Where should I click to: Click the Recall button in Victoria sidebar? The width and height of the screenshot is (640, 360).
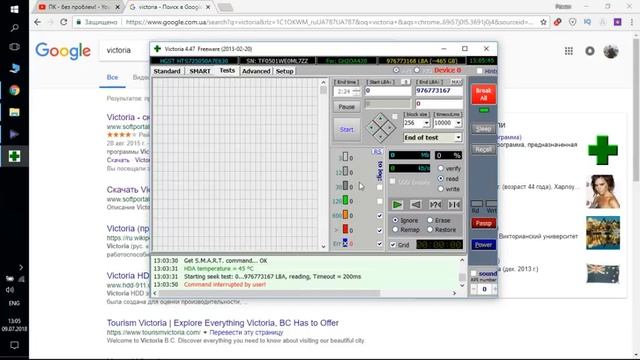click(483, 149)
